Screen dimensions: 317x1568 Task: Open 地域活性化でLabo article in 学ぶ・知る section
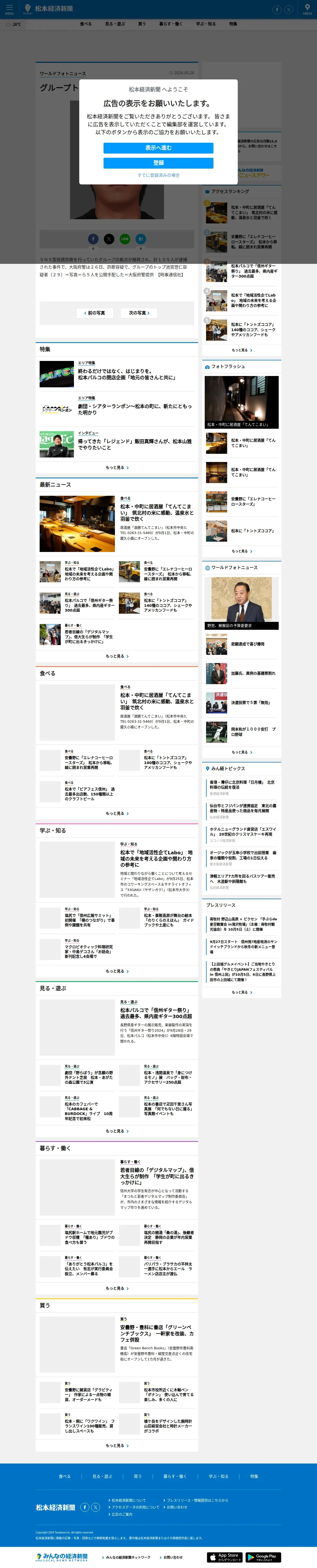point(157,858)
